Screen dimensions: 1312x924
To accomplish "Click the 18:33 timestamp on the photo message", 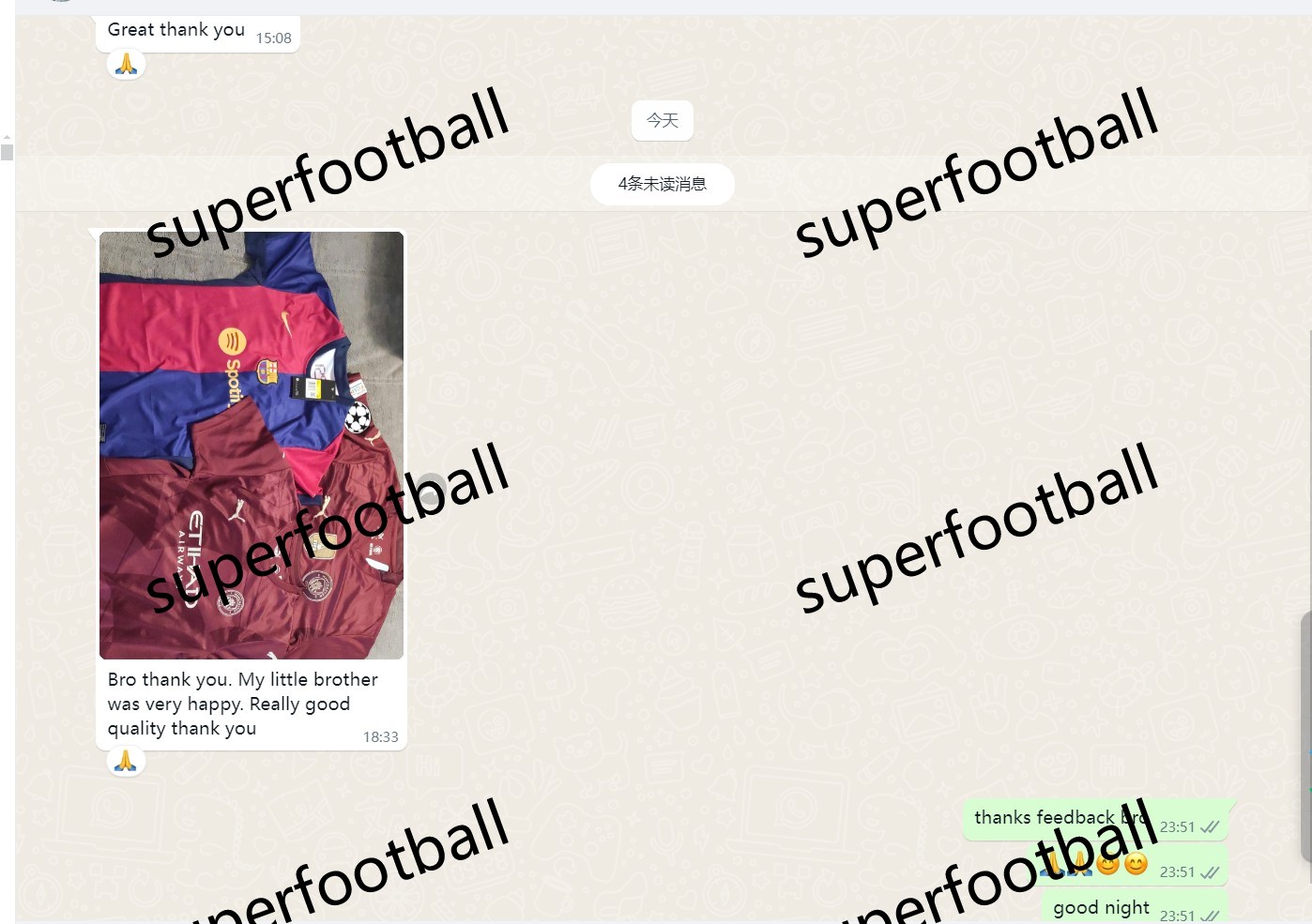I will tap(381, 737).
